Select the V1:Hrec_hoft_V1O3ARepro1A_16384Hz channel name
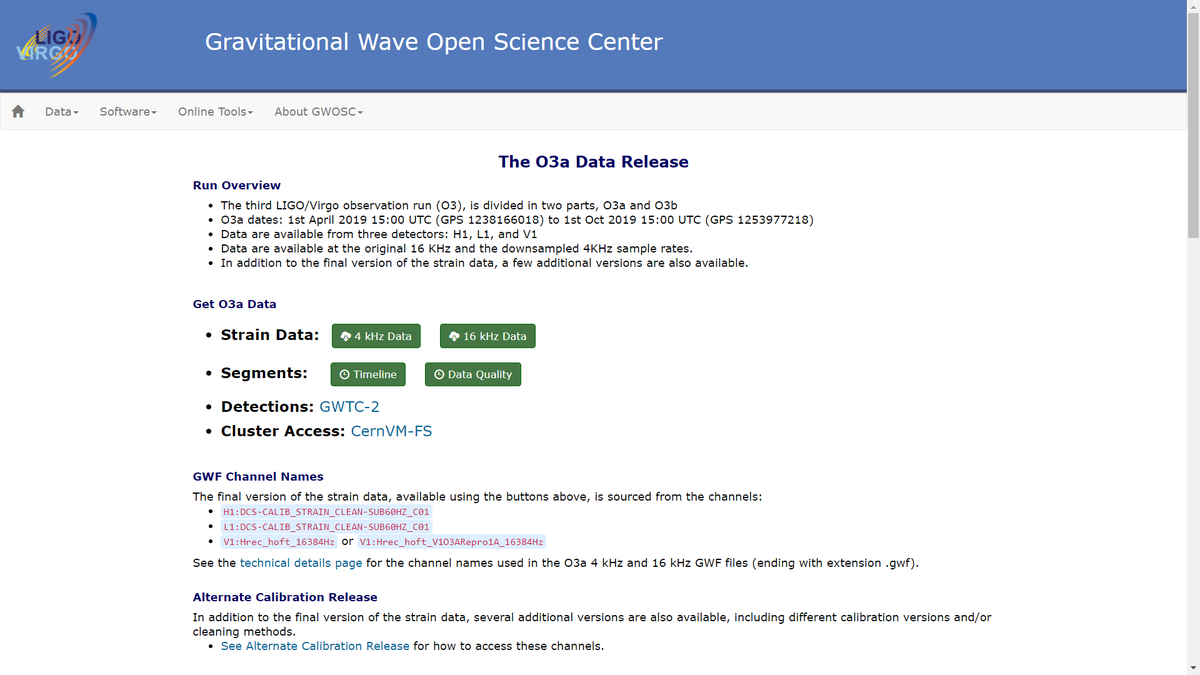Screen dimensions: 1200x675 452,541
